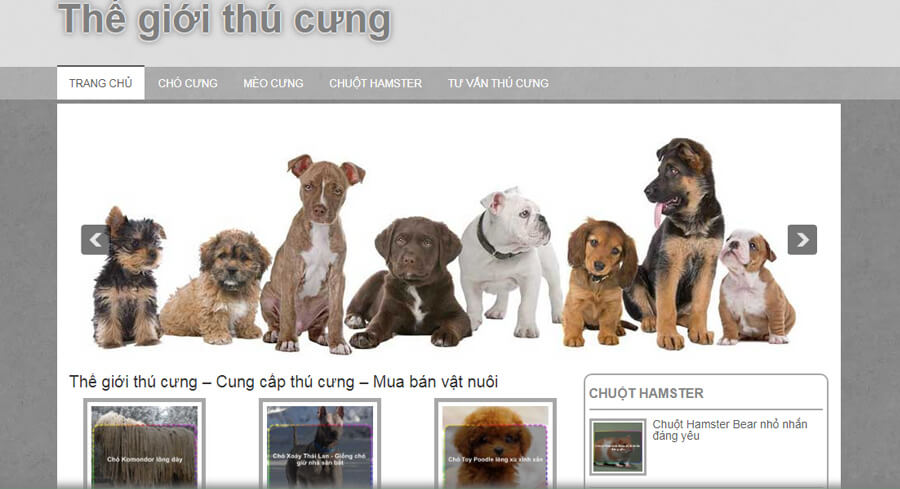This screenshot has height=489, width=900.
Task: Click the Yorkshire terrier puppy in the banner
Action: click(x=127, y=278)
